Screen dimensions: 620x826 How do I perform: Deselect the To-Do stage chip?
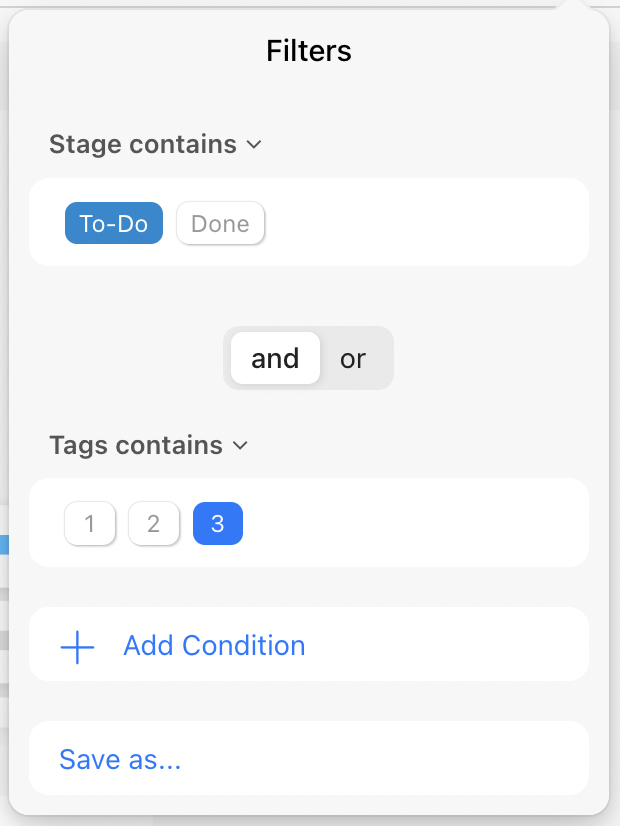114,224
